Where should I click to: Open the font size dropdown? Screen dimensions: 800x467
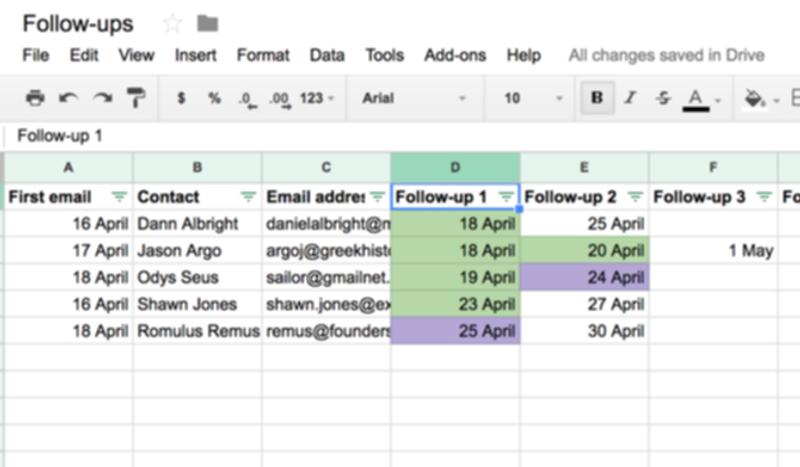532,98
